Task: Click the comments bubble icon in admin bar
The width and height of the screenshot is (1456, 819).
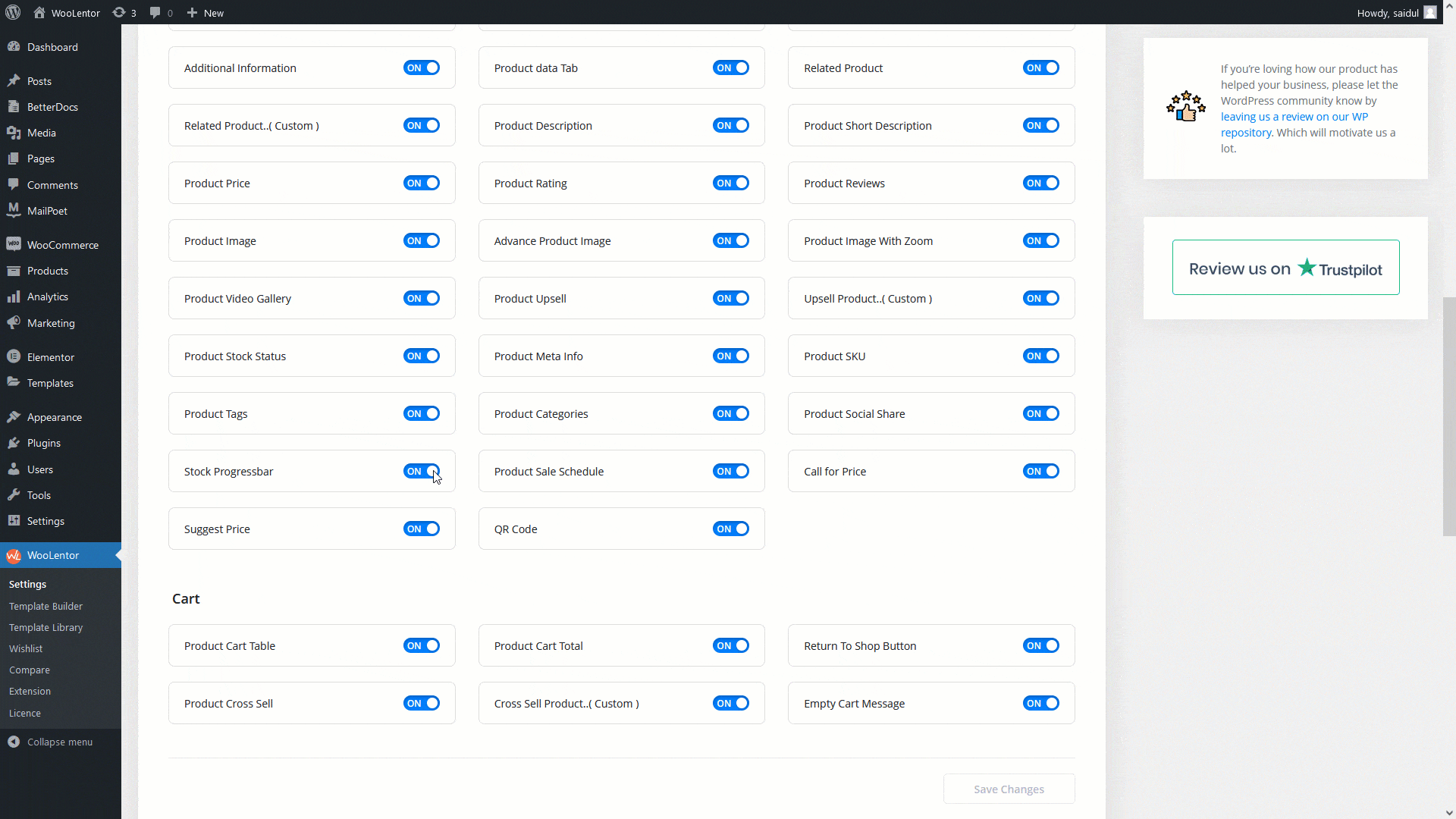Action: [155, 13]
